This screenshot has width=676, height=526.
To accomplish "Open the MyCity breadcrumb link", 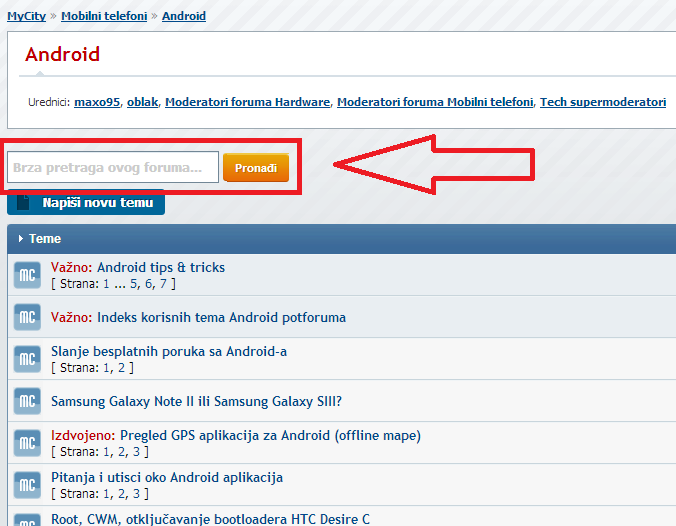I will [x=26, y=16].
